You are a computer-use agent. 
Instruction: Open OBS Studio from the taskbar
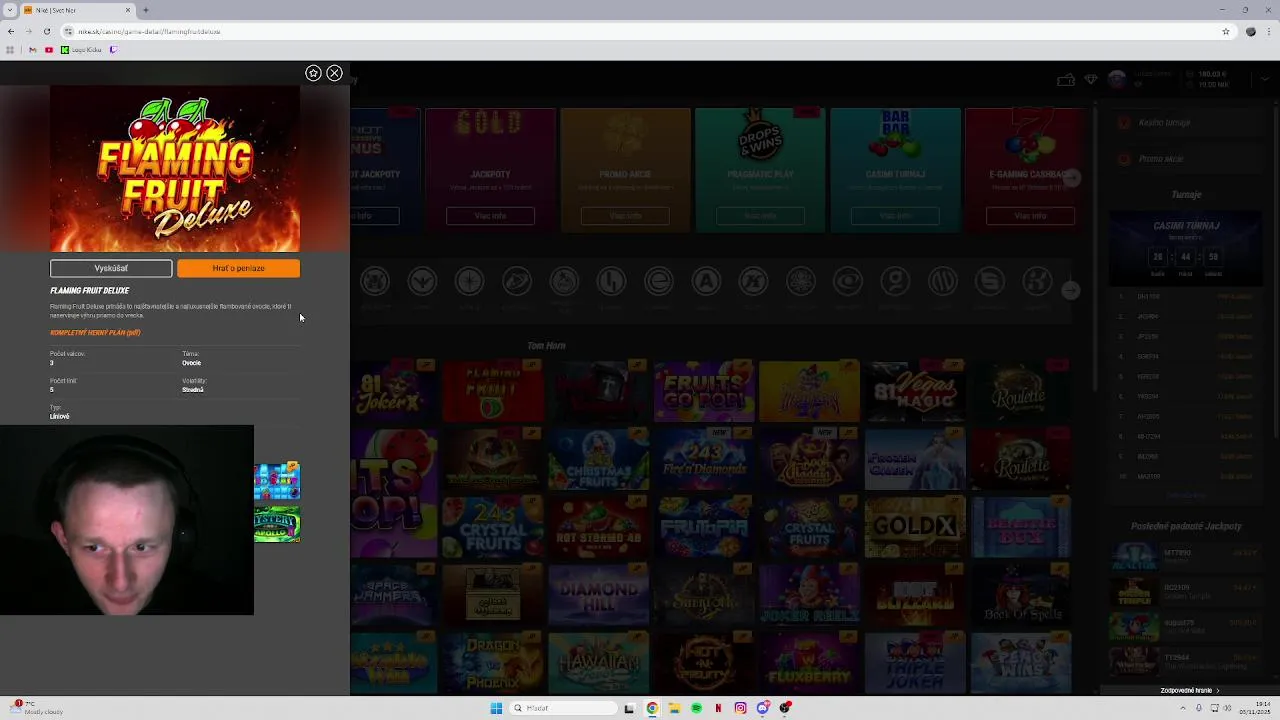click(785, 708)
